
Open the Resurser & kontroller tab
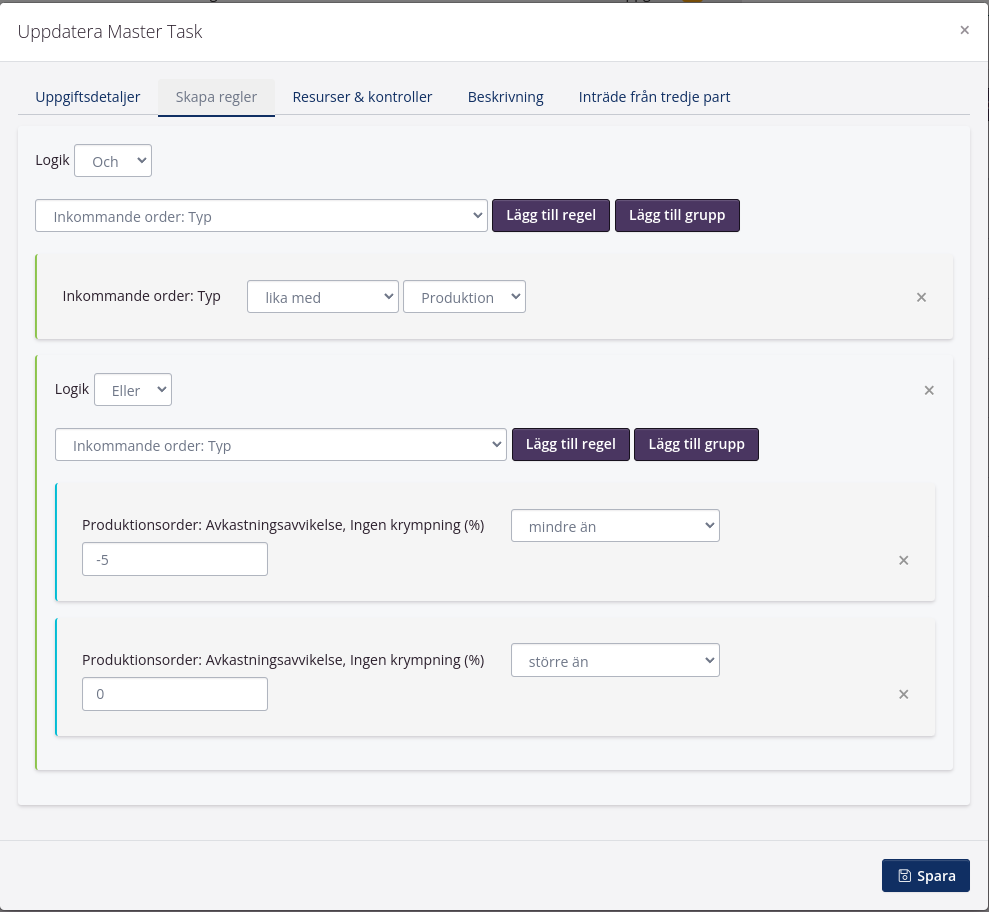(362, 97)
